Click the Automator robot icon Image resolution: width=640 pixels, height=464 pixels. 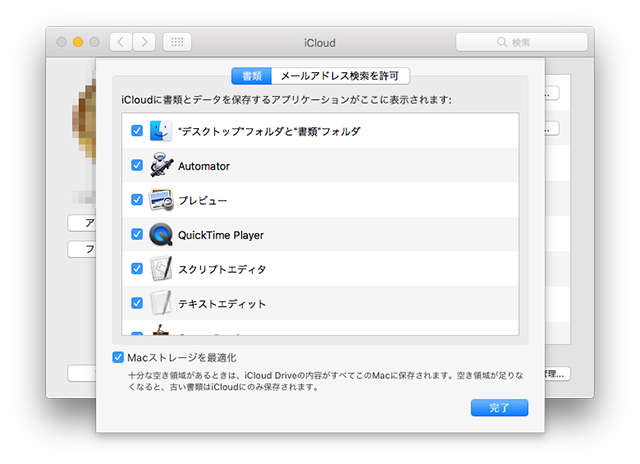click(x=161, y=165)
